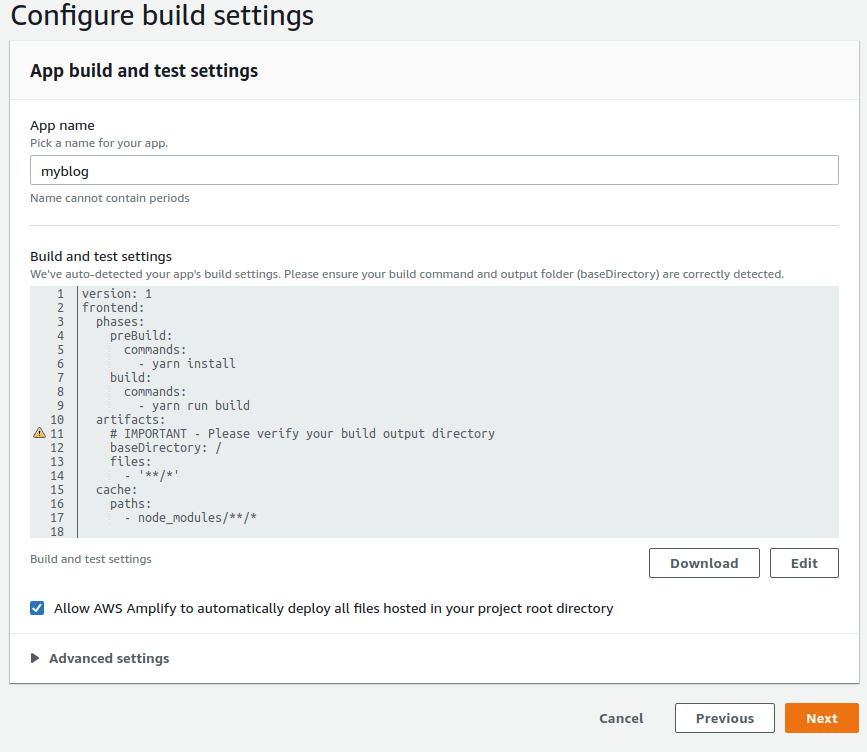
Task: Cancel the build configuration
Action: 621,718
